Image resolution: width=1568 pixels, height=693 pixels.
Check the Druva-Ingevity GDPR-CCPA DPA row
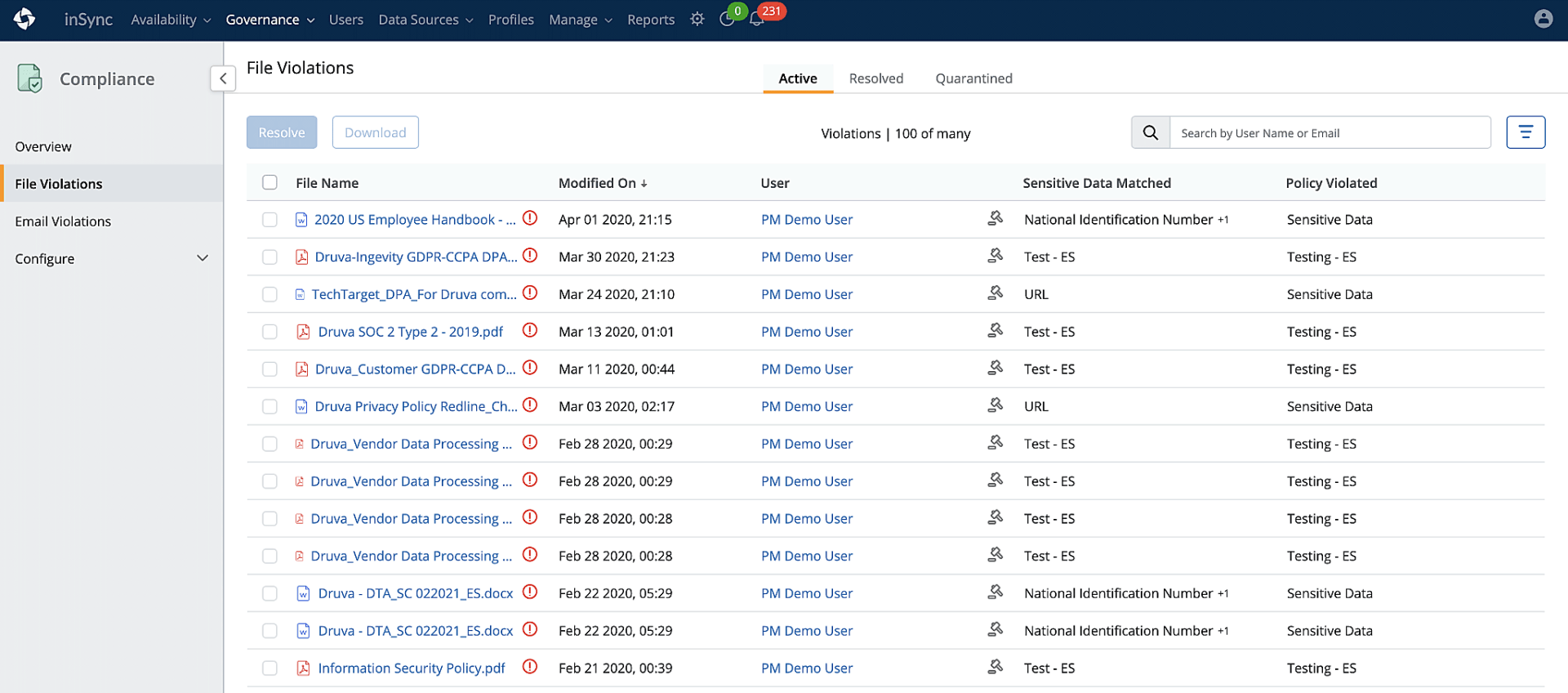point(269,257)
